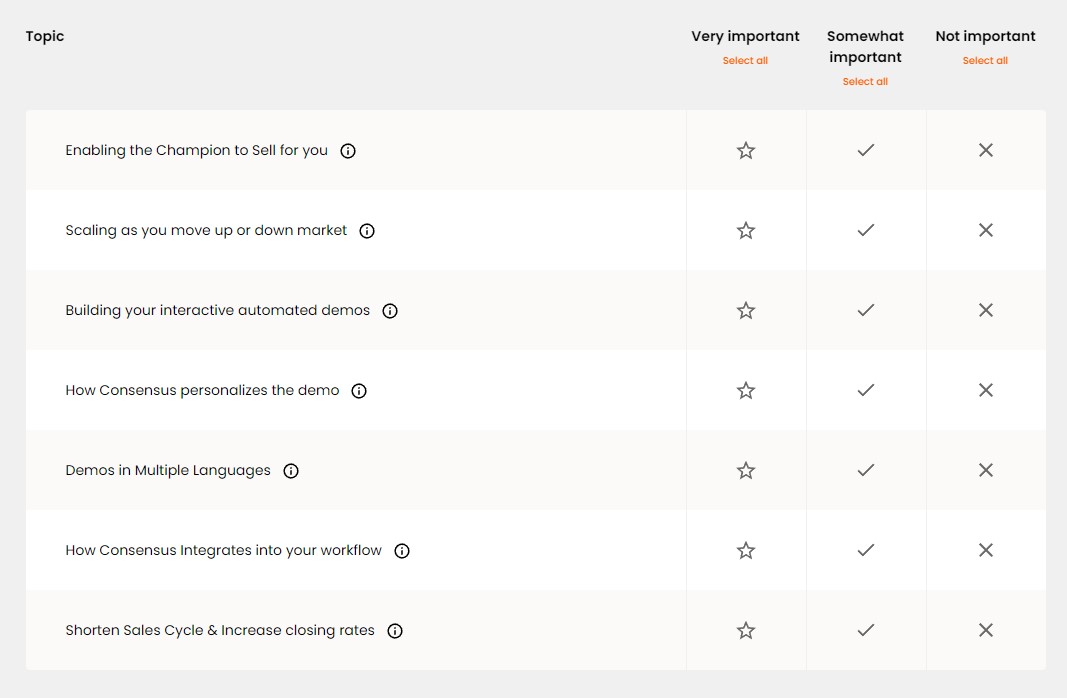
Task: Open info icon for Enabling the Champion
Action: (x=348, y=151)
